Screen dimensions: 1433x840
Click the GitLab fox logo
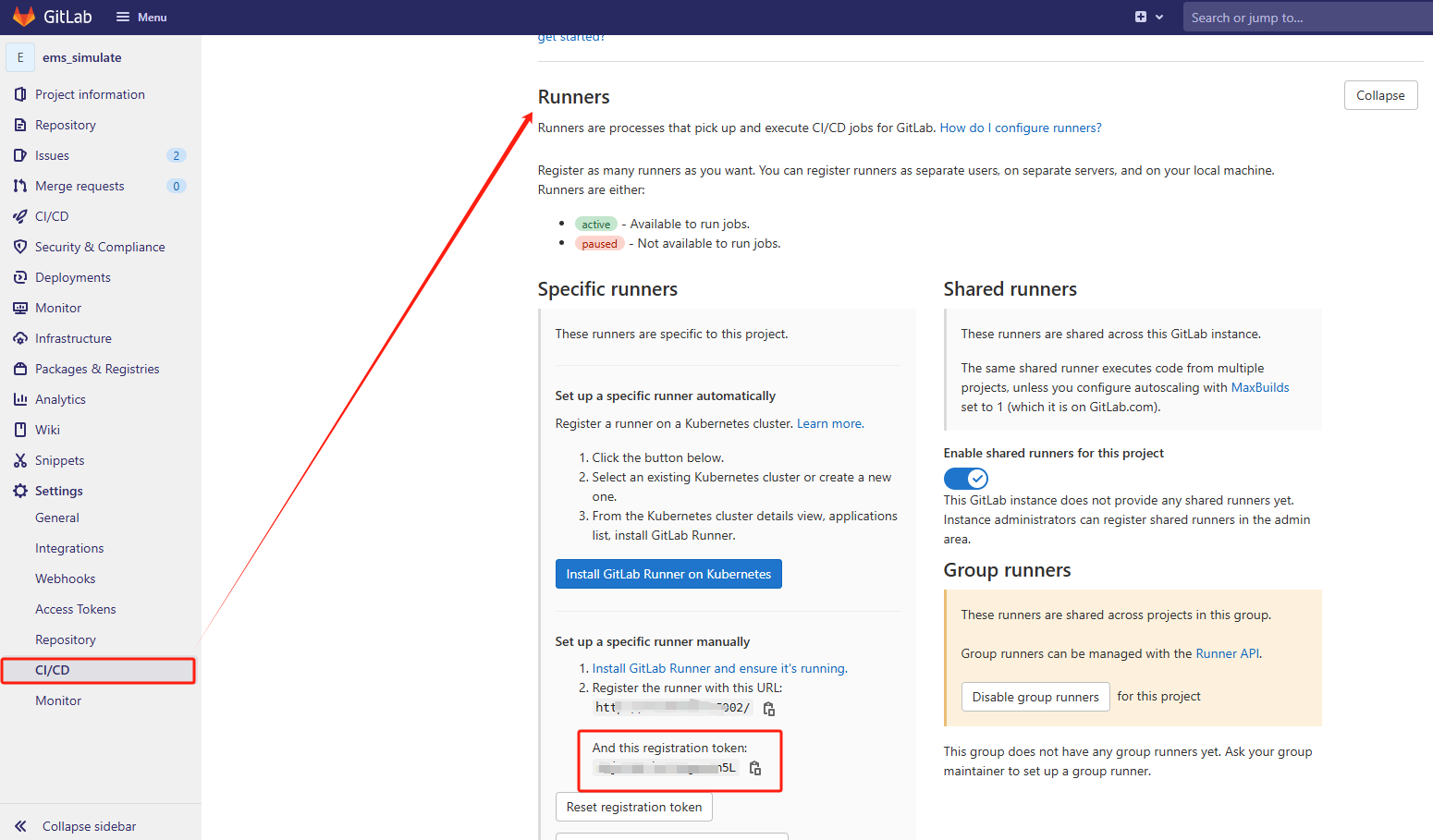[24, 17]
